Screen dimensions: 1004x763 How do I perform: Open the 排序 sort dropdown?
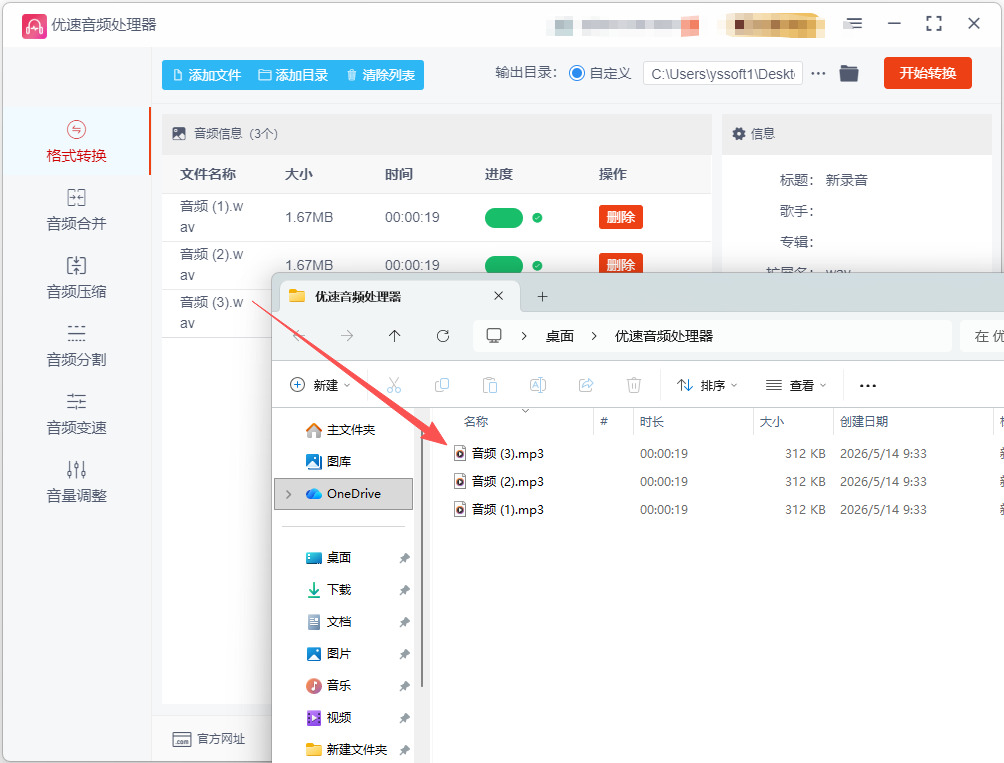(x=707, y=385)
